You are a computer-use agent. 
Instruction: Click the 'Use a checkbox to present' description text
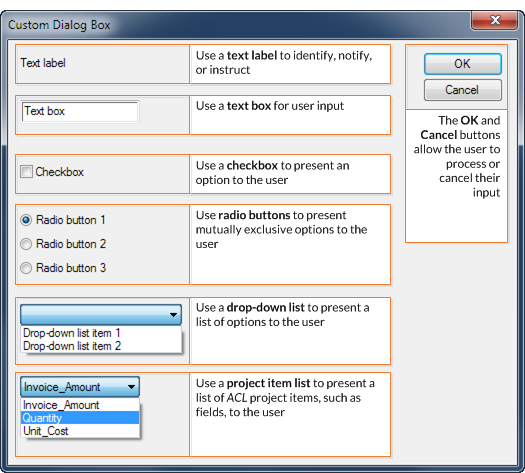tap(272, 173)
